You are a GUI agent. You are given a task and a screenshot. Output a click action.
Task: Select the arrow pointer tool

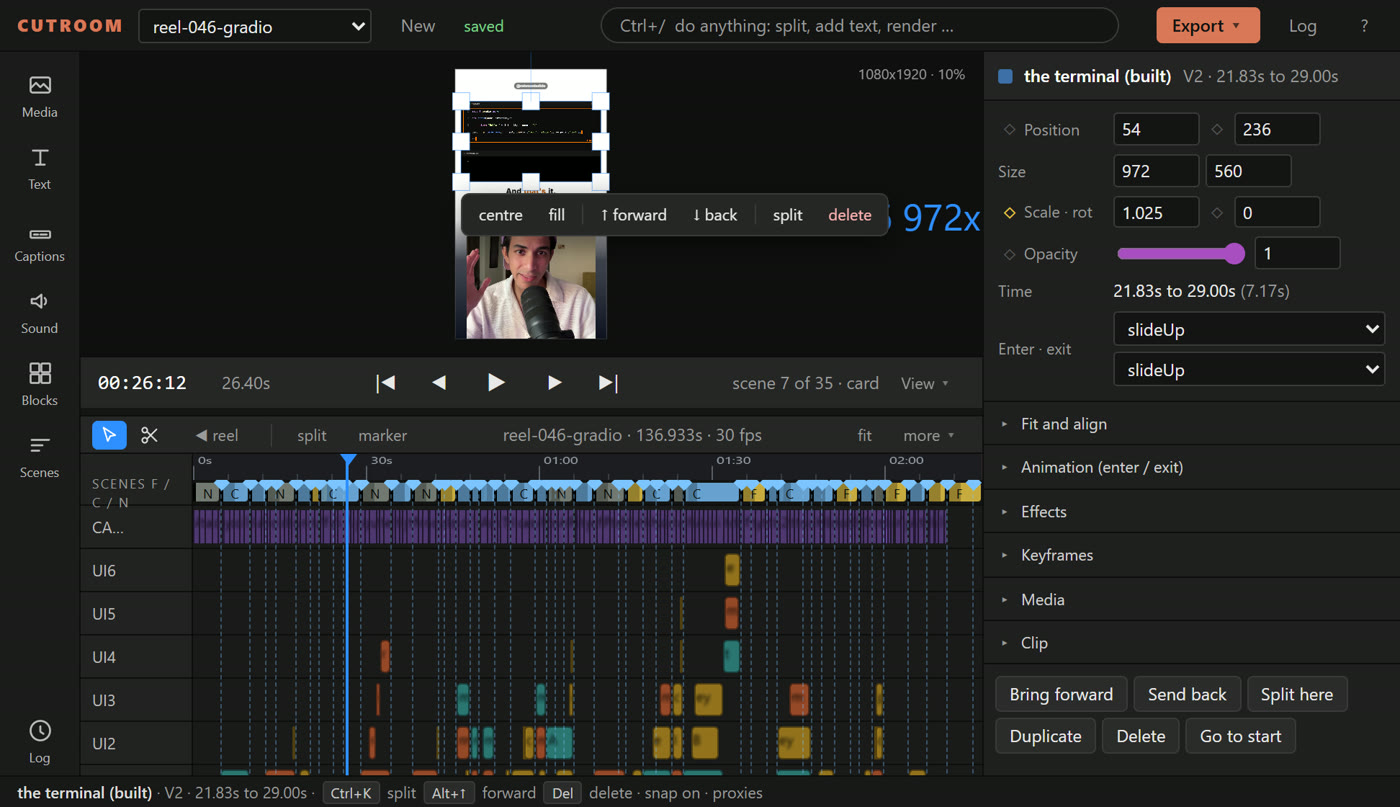pos(109,435)
